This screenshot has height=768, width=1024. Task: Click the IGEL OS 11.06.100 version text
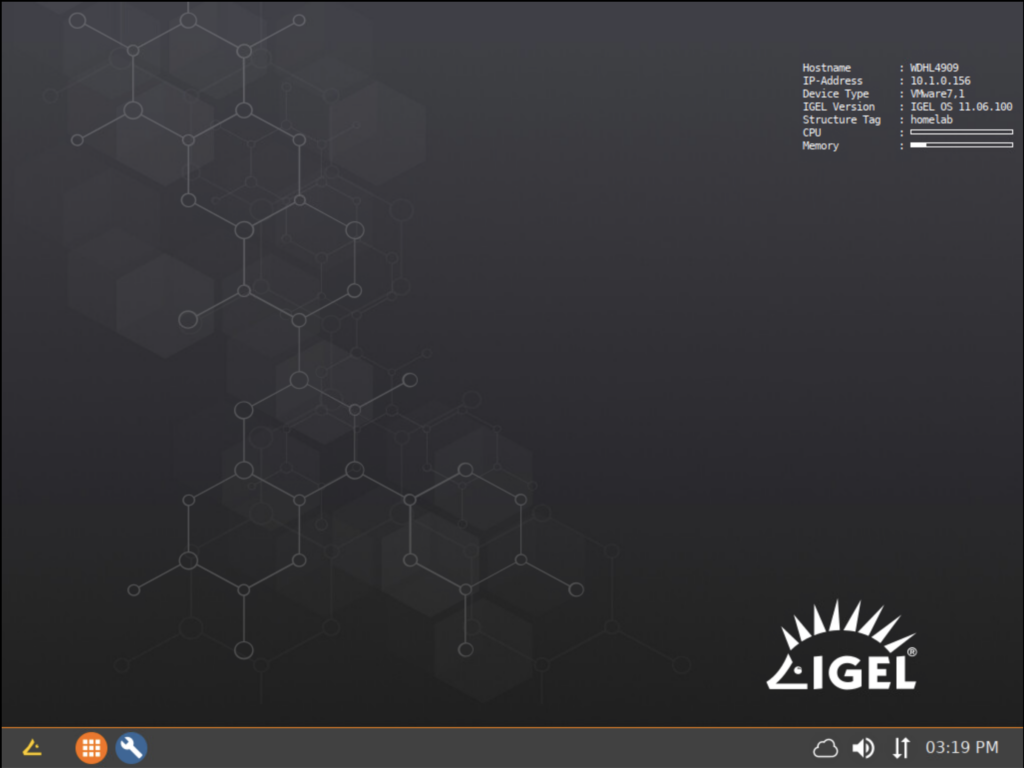[961, 107]
